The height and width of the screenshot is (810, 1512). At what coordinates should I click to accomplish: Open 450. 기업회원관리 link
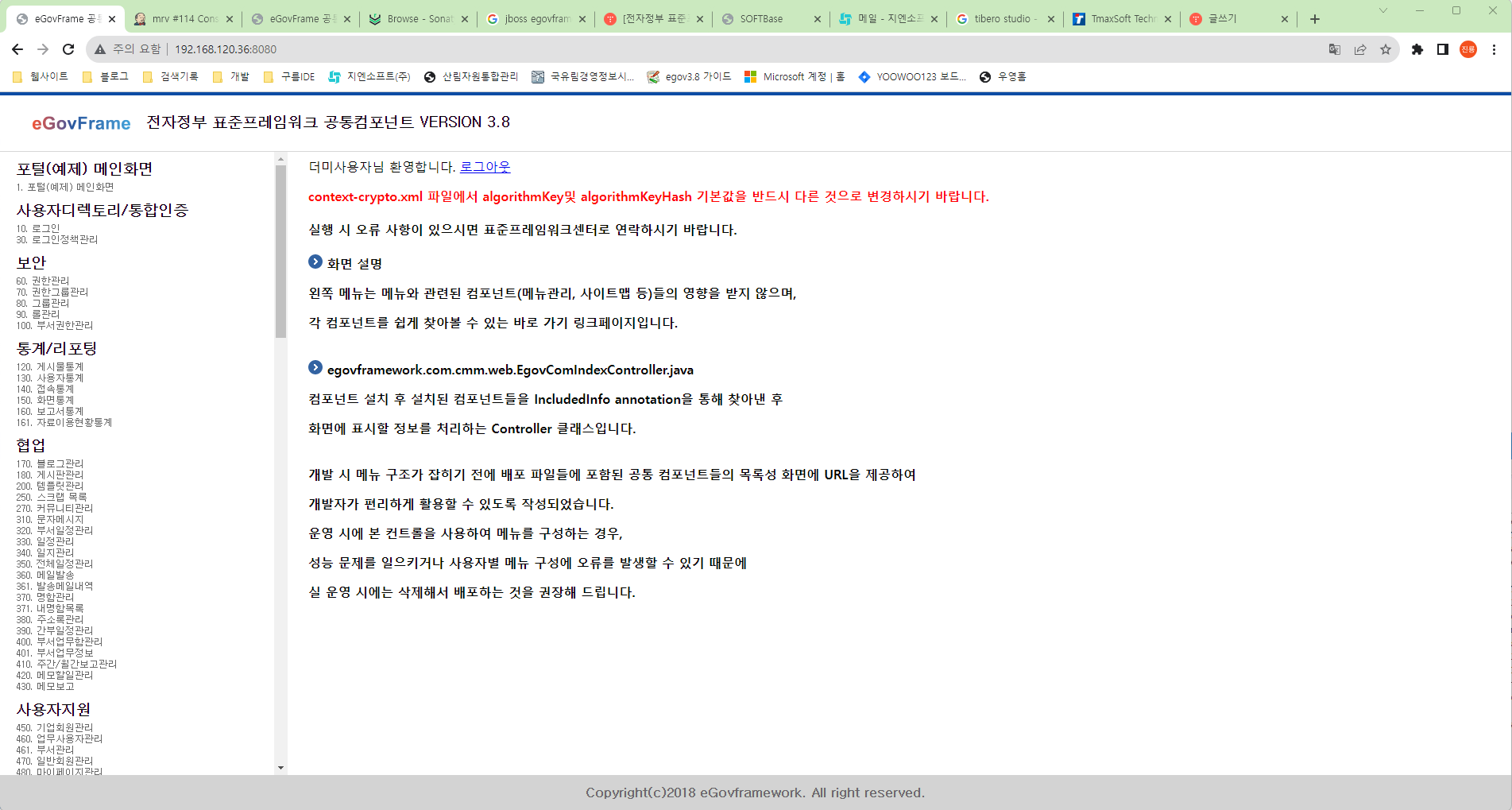pyautogui.click(x=55, y=727)
